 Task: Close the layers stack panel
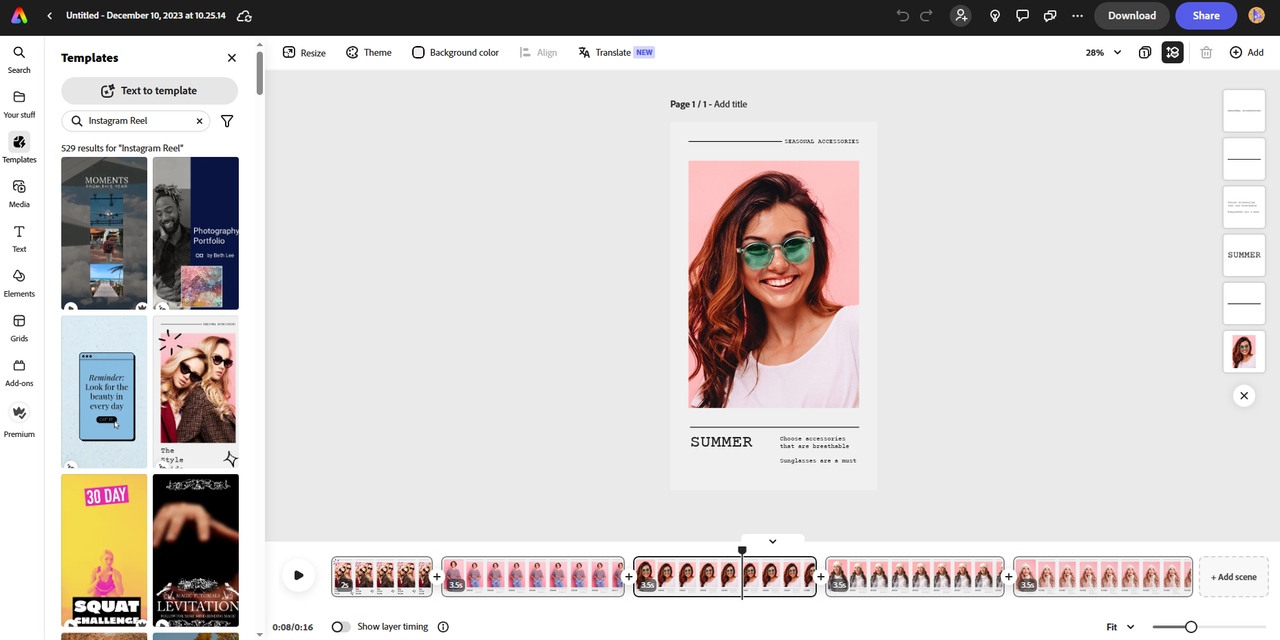[x=1244, y=396]
